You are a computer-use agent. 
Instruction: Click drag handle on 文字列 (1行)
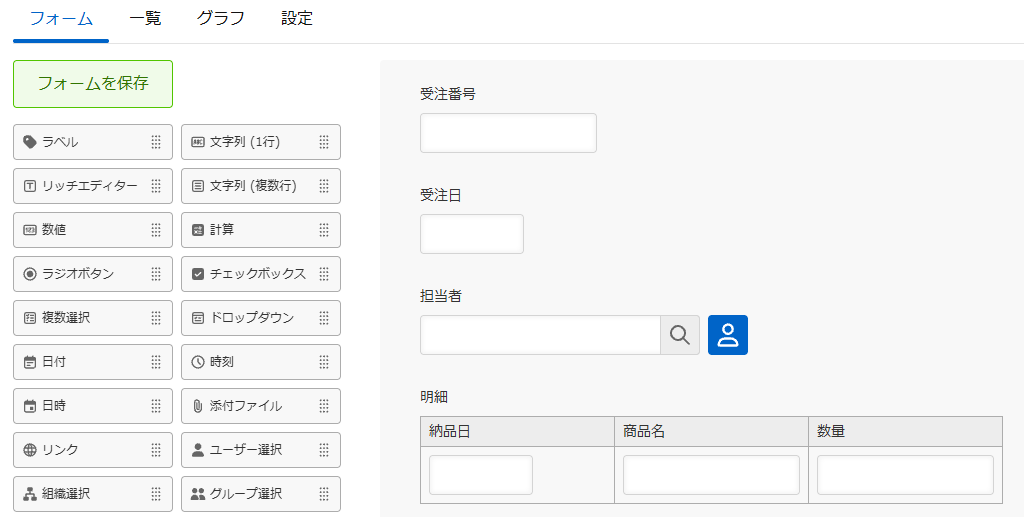pos(324,142)
